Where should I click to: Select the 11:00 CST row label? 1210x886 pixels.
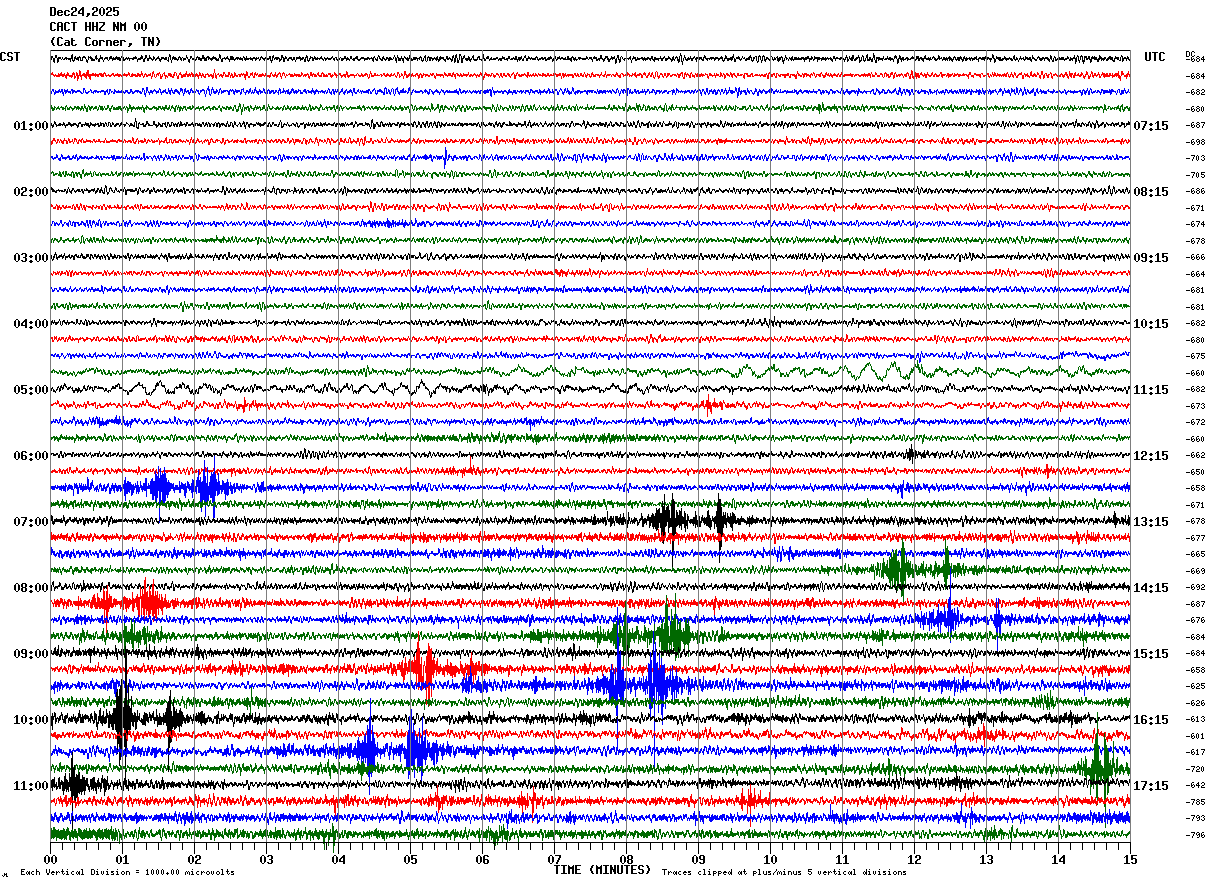31,786
